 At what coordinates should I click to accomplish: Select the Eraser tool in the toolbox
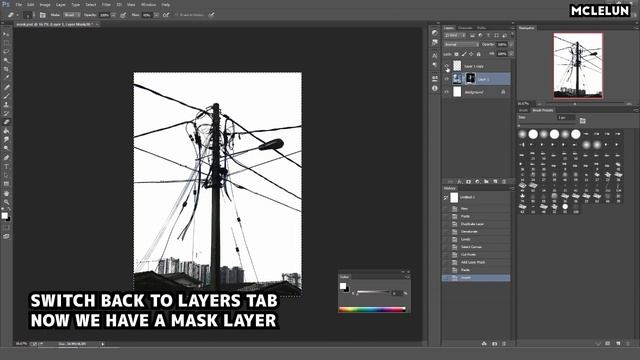(6, 122)
